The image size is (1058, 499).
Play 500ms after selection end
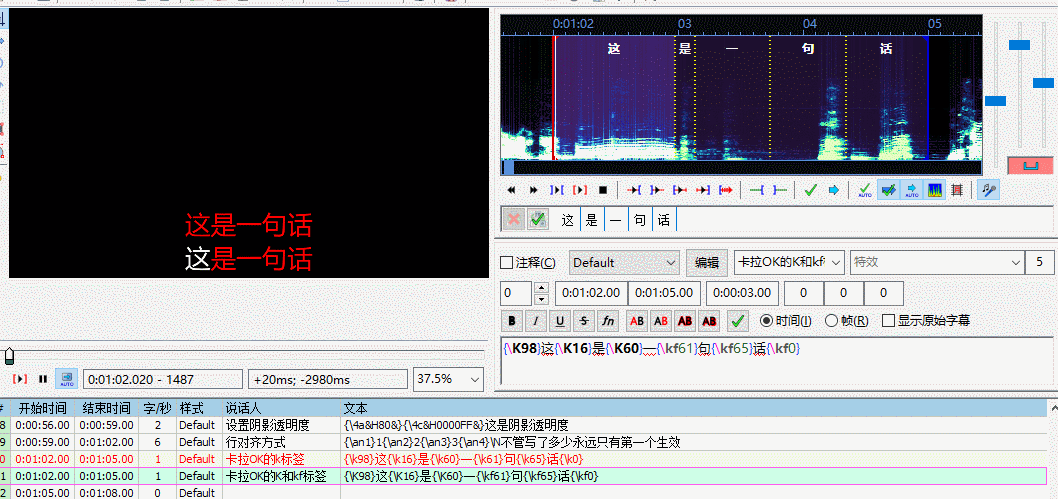657,190
